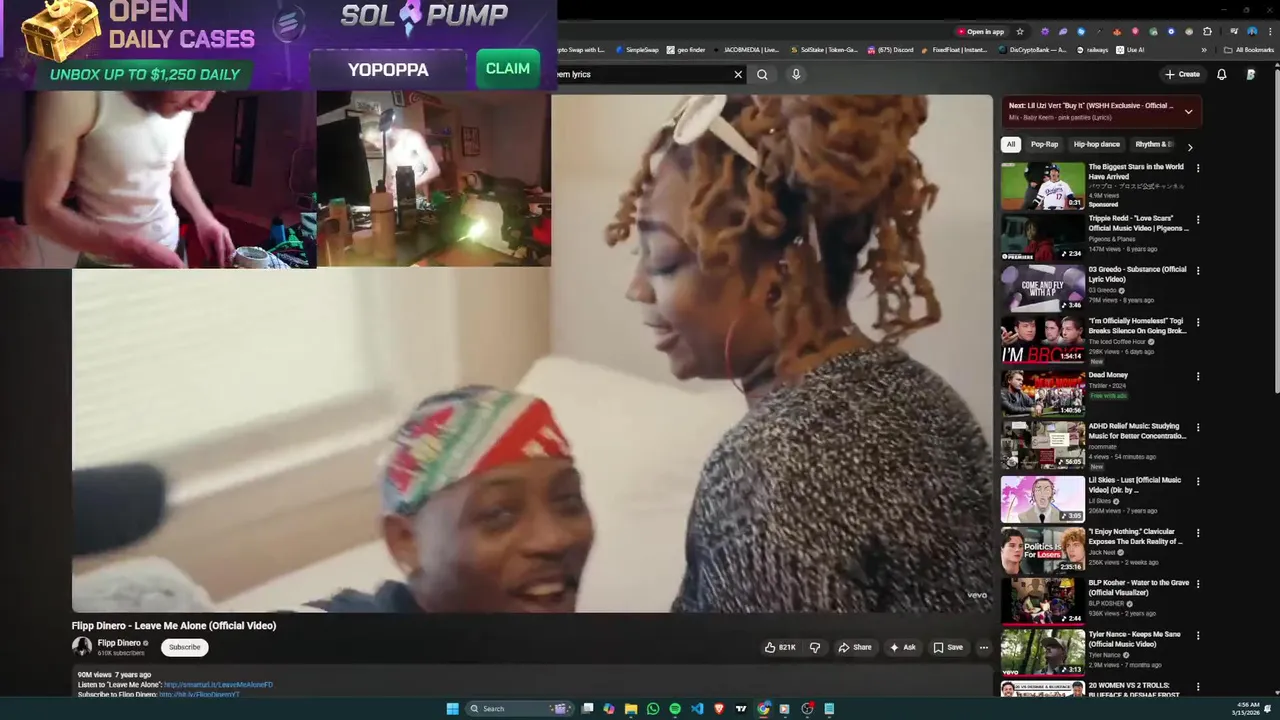
Task: Open the ADHD Relief Music thumbnail
Action: point(1042,446)
